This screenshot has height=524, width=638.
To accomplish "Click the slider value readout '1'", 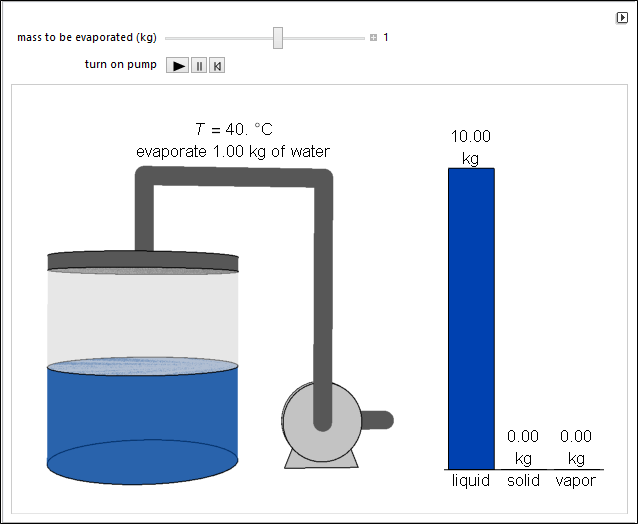I will [x=386, y=38].
